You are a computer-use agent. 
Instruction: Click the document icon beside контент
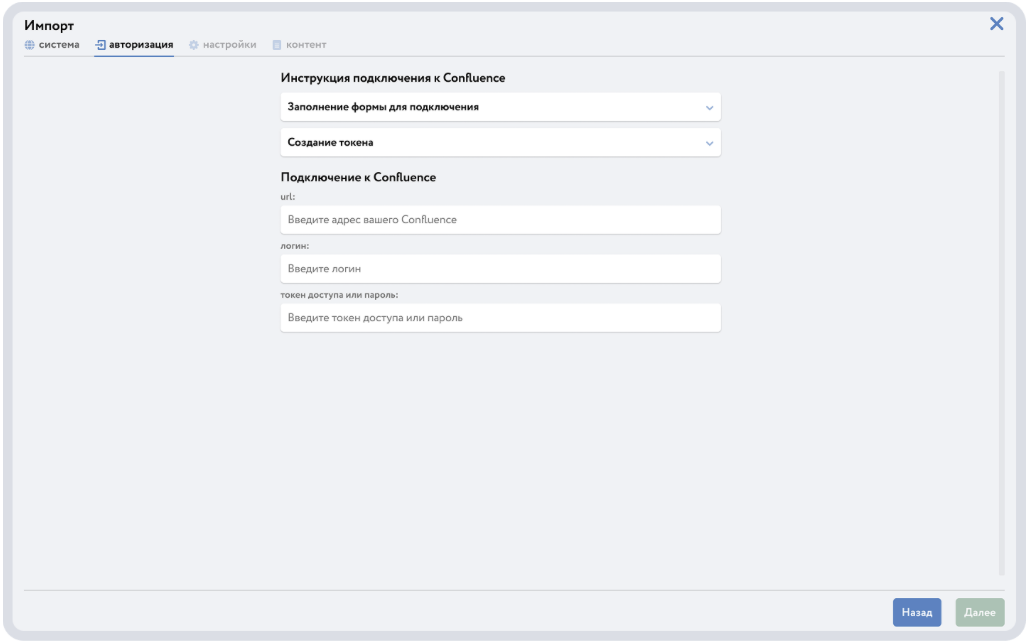[277, 45]
